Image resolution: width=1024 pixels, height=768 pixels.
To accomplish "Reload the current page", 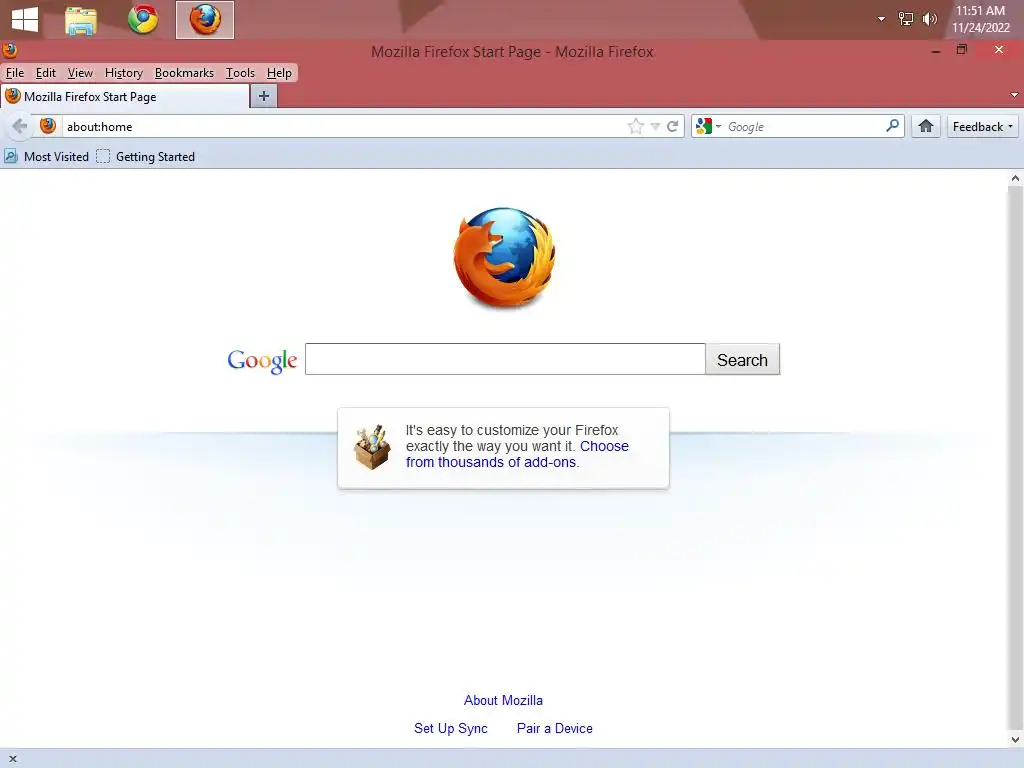I will pyautogui.click(x=672, y=126).
